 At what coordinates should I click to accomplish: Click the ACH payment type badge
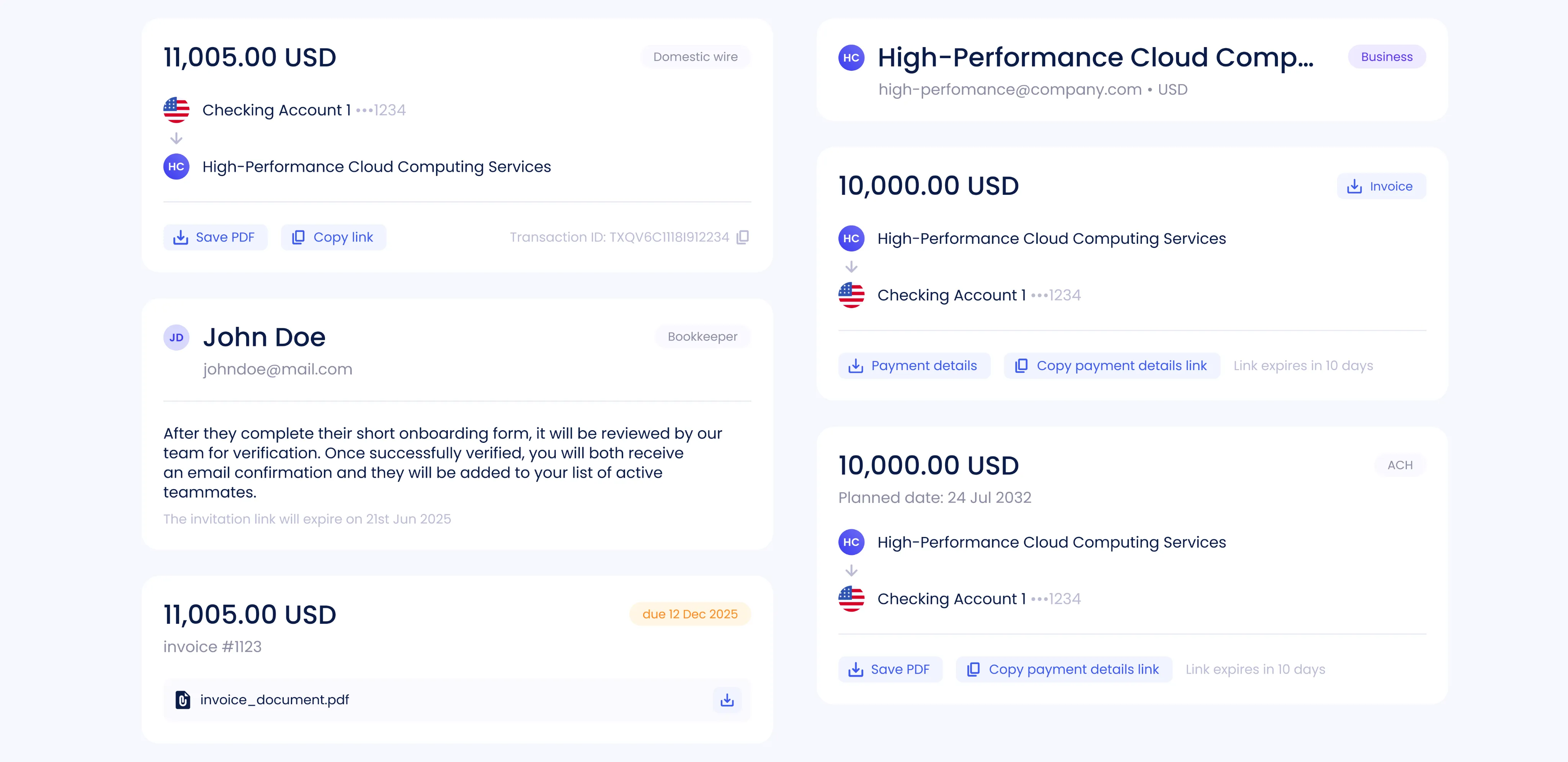pyautogui.click(x=1400, y=465)
